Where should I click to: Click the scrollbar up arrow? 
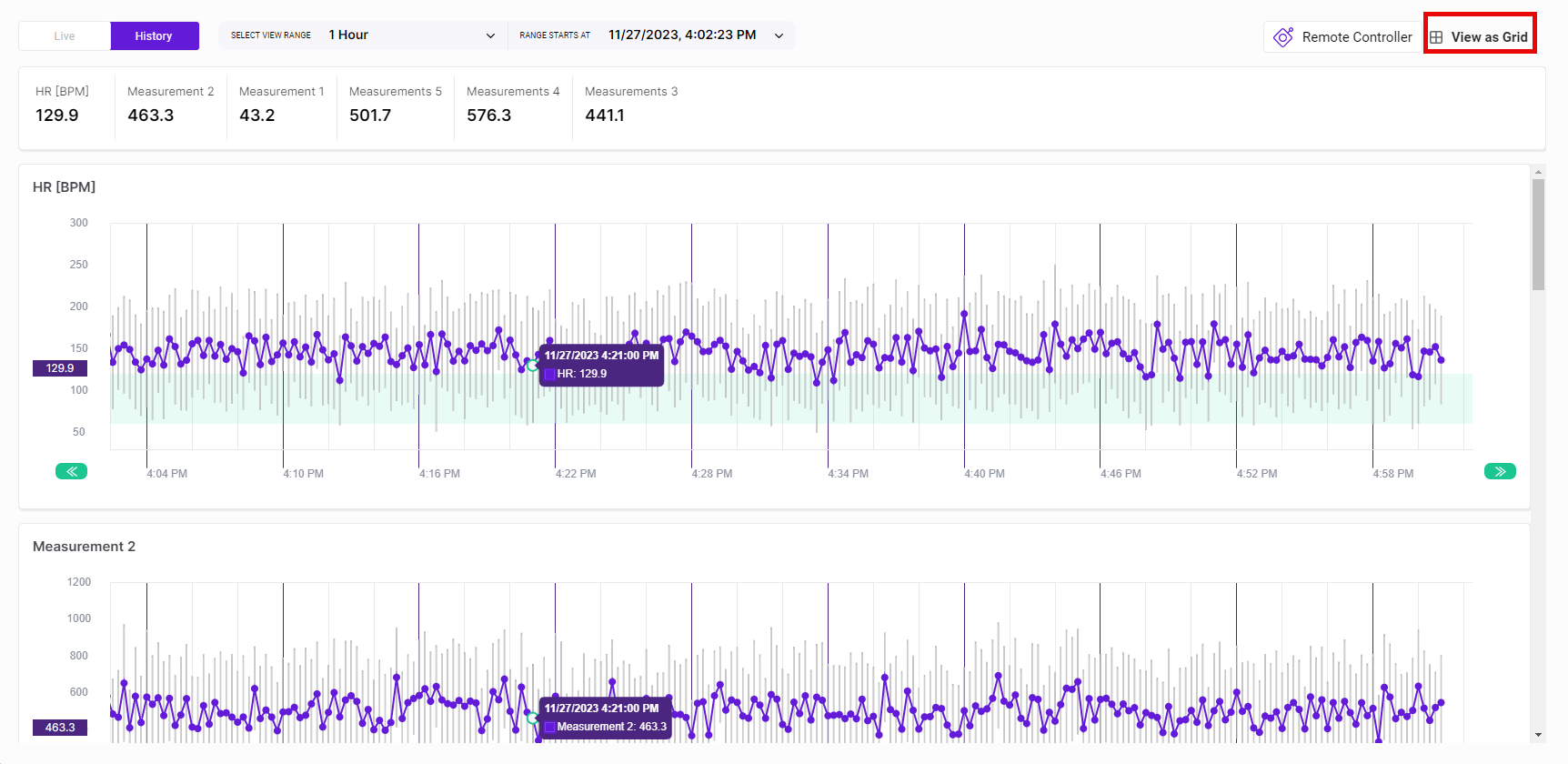pos(1538,171)
